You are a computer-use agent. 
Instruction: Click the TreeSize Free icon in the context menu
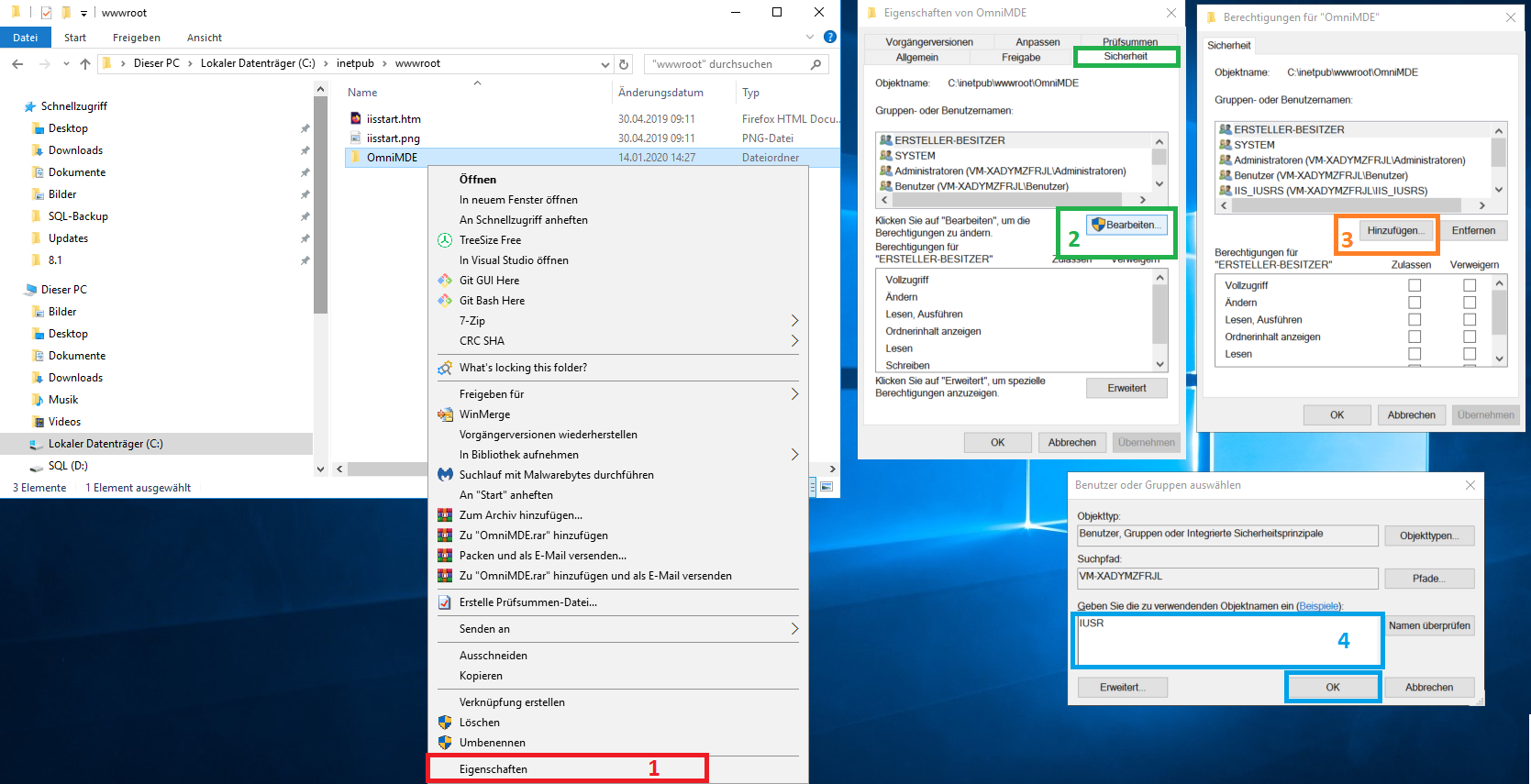(445, 240)
